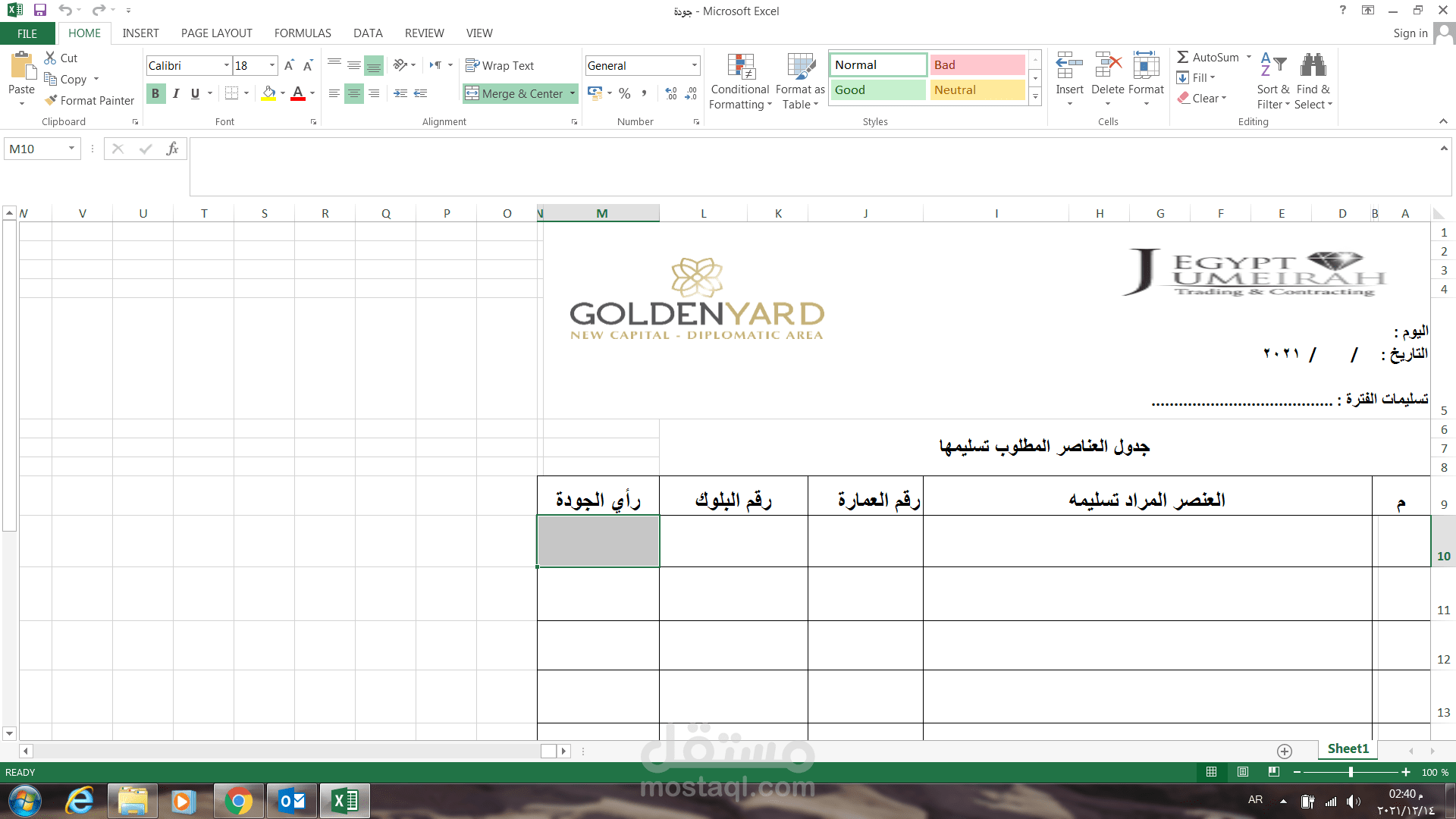The height and width of the screenshot is (819, 1456).
Task: Click the Sign in link
Action: coord(1410,33)
